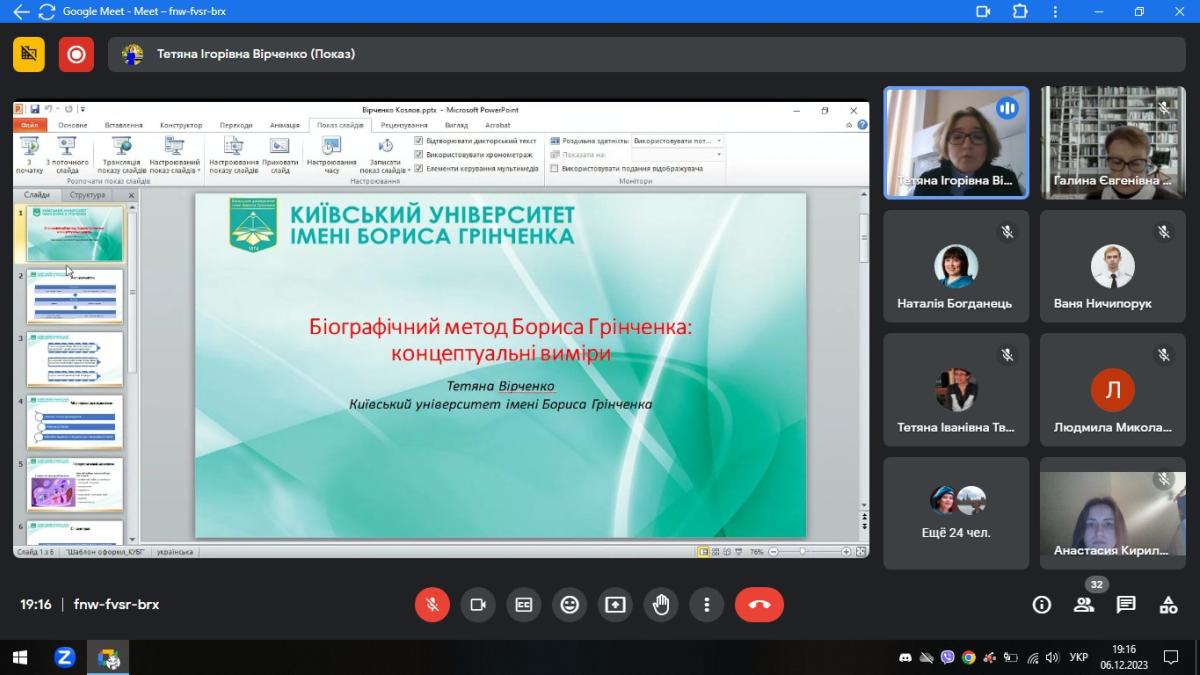Open the 'Роздільна здатність' combo box

point(677,141)
